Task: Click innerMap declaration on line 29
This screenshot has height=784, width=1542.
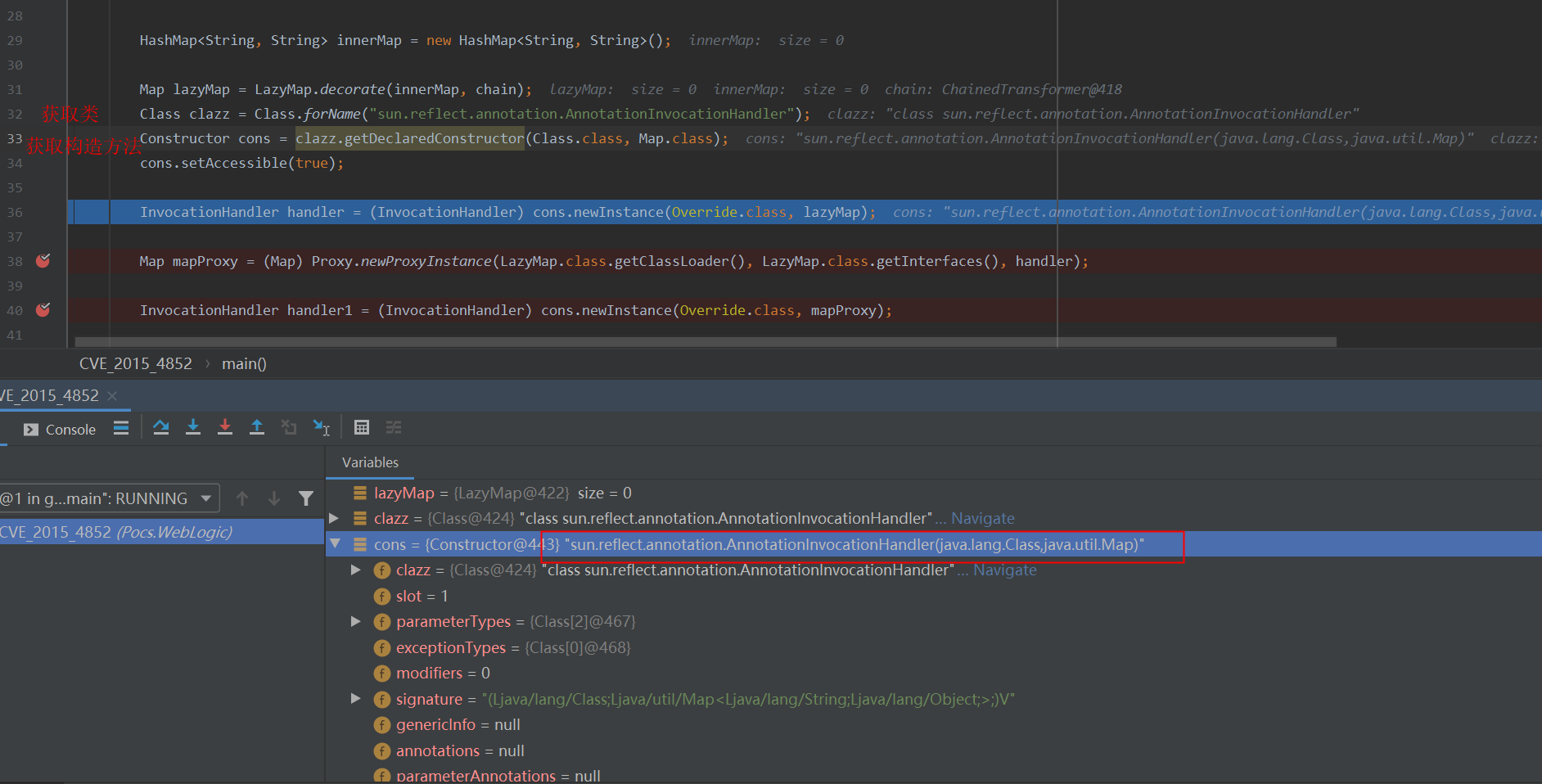Action: [x=368, y=40]
